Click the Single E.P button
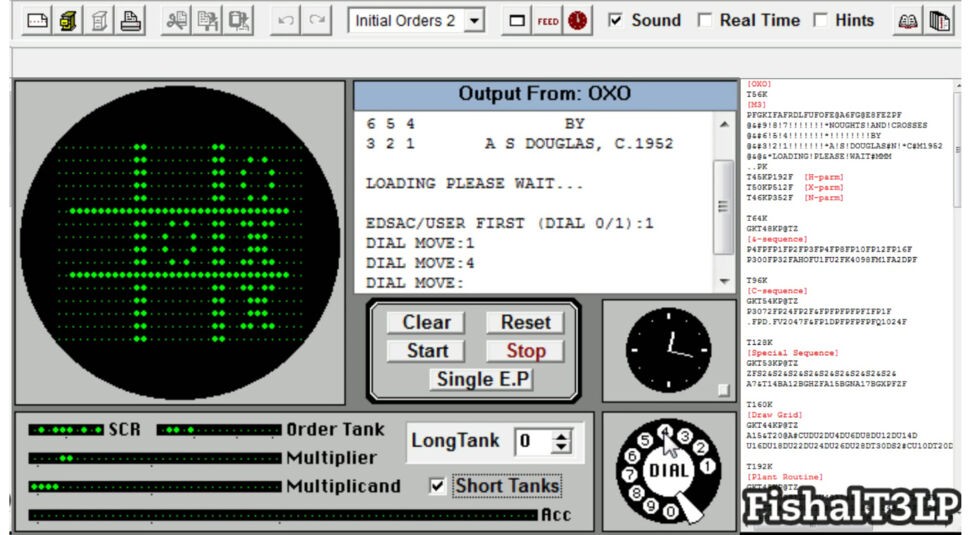The image size is (969, 535). click(482, 379)
